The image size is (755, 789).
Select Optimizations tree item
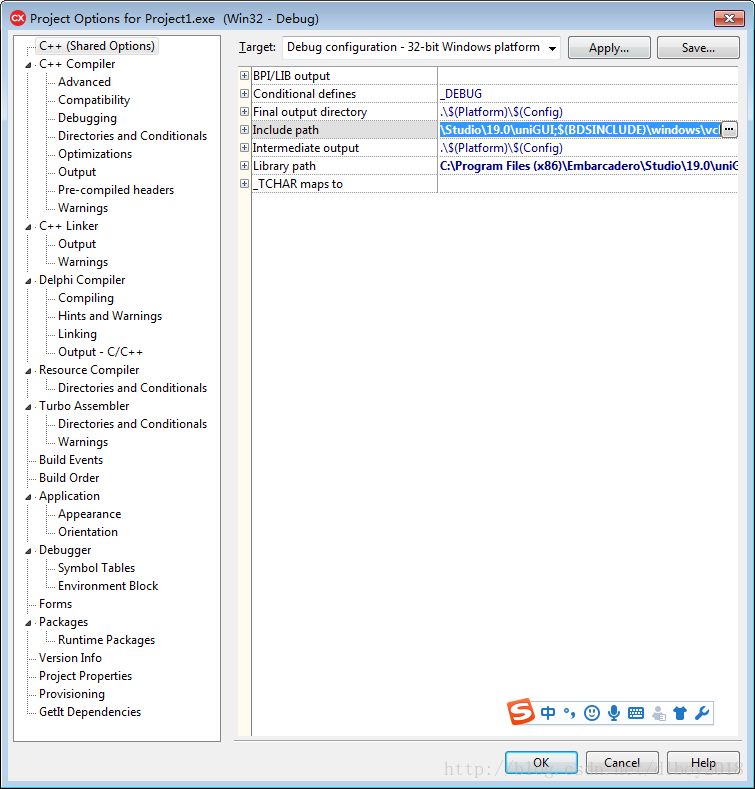point(95,153)
